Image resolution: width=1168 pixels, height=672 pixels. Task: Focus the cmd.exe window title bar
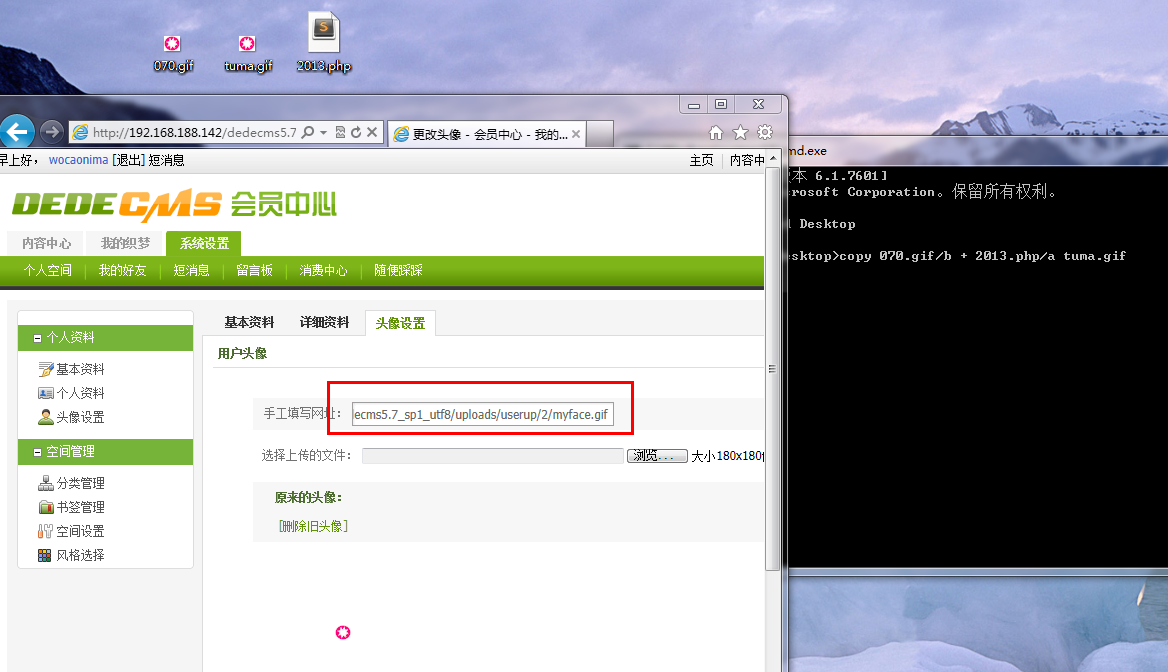point(978,150)
